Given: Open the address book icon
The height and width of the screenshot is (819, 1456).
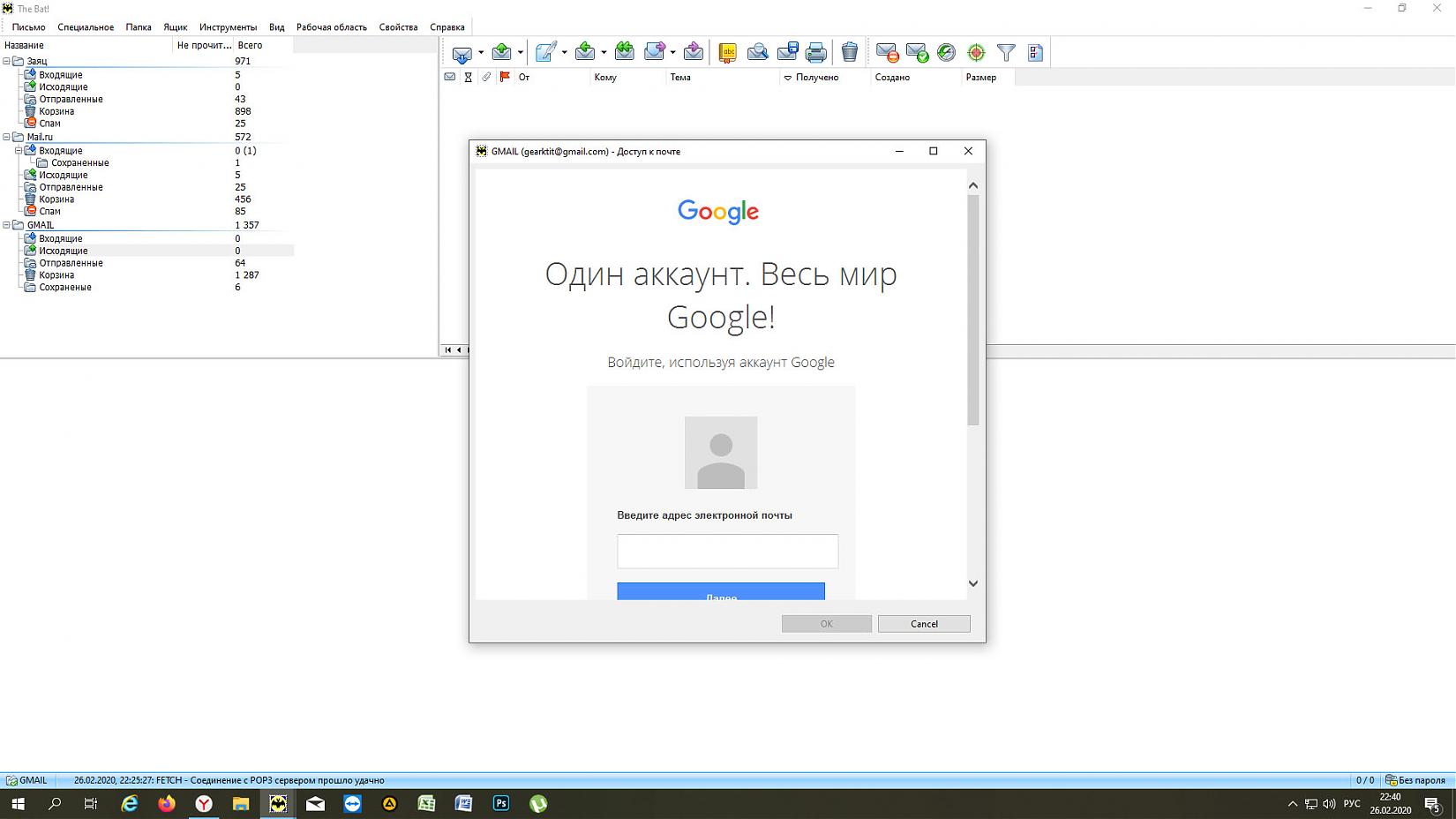Looking at the screenshot, I should pyautogui.click(x=727, y=53).
